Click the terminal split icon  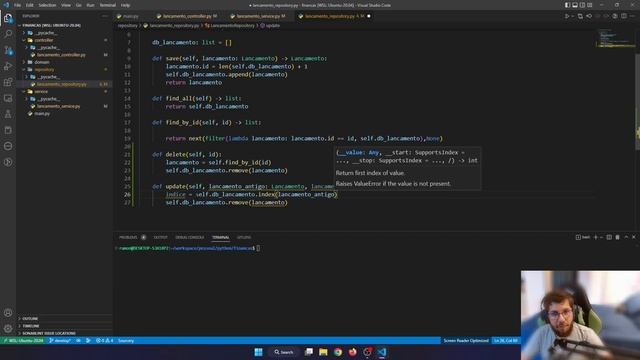[609, 237]
